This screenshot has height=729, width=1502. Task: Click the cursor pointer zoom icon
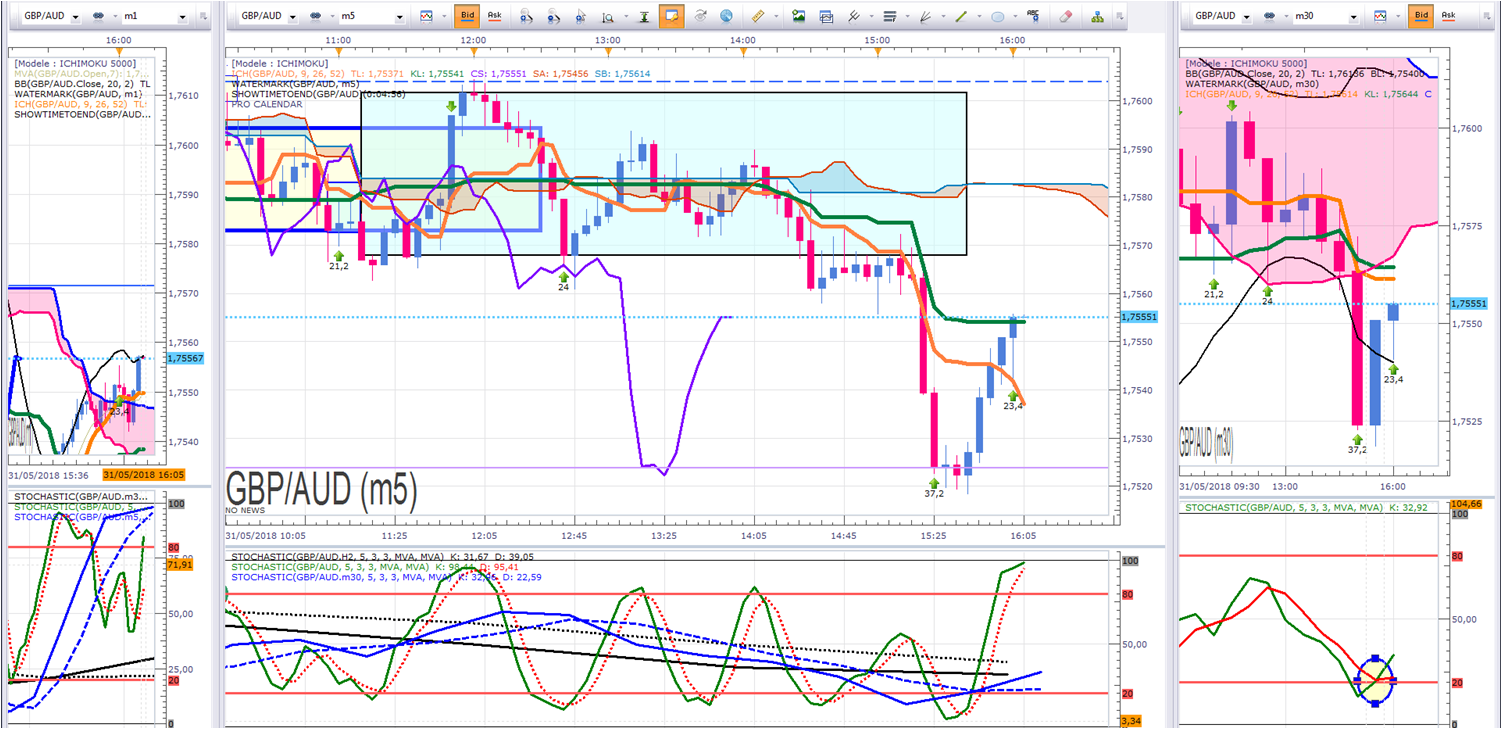click(581, 16)
